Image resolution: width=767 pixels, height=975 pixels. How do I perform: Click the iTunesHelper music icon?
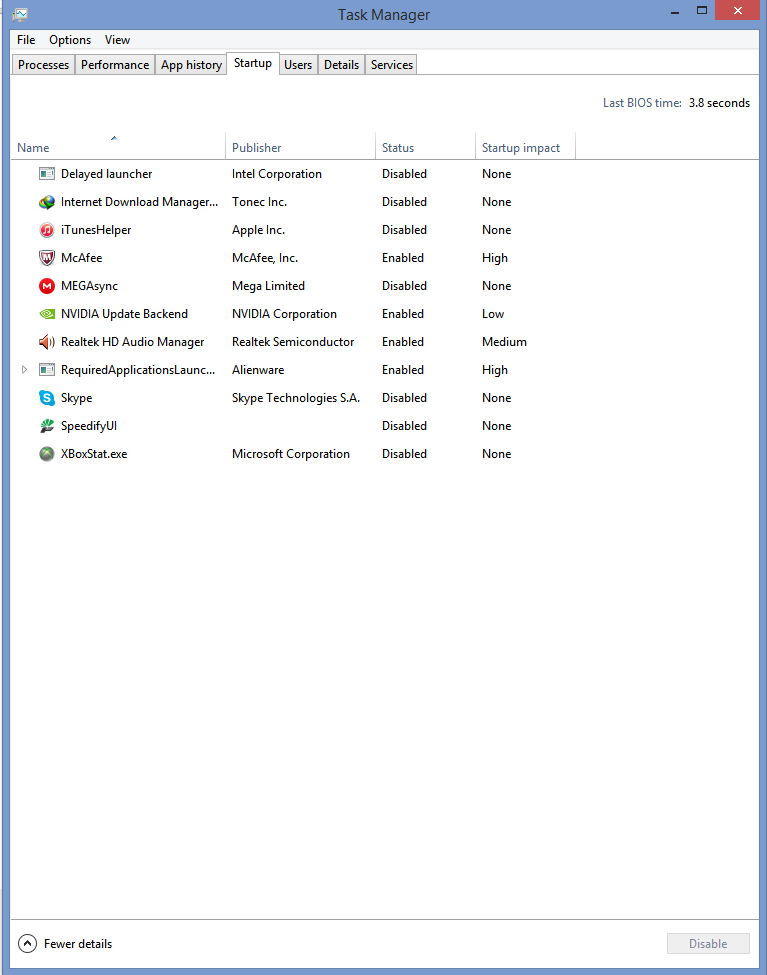[47, 230]
